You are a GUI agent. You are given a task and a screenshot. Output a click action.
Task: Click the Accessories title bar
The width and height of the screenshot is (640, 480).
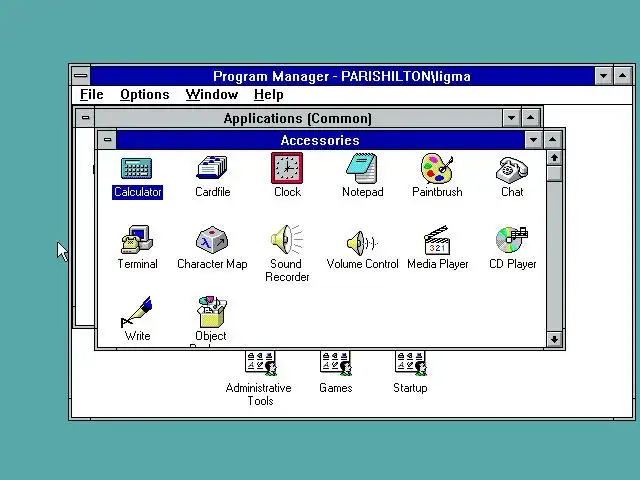pyautogui.click(x=320, y=140)
